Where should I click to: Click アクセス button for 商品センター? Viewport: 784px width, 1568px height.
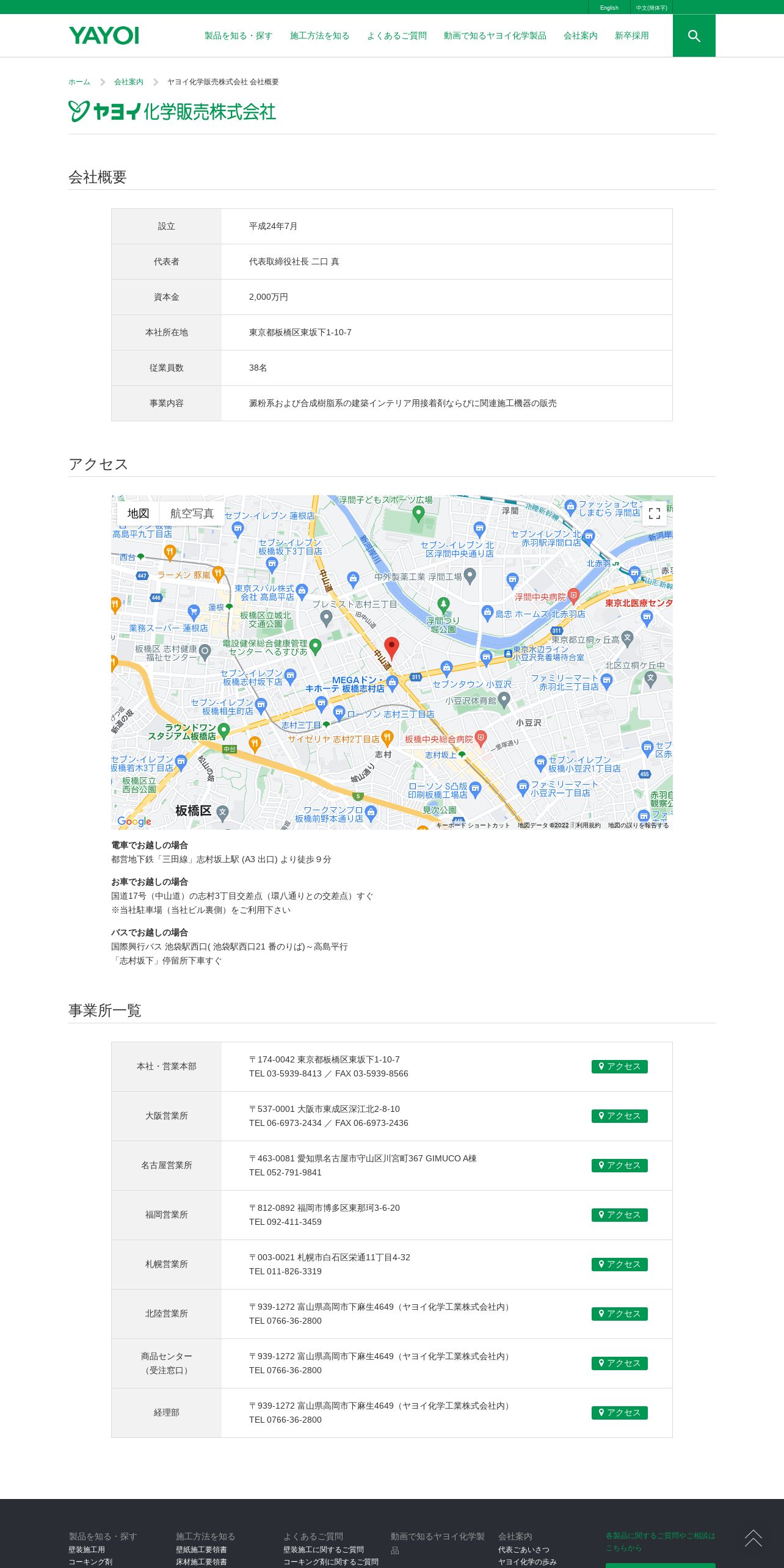619,1363
